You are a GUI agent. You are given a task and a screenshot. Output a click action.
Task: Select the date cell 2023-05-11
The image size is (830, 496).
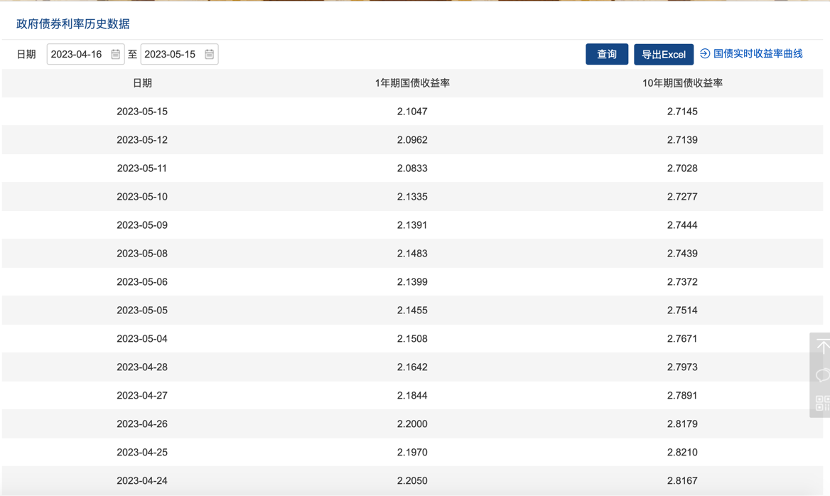pyautogui.click(x=142, y=168)
